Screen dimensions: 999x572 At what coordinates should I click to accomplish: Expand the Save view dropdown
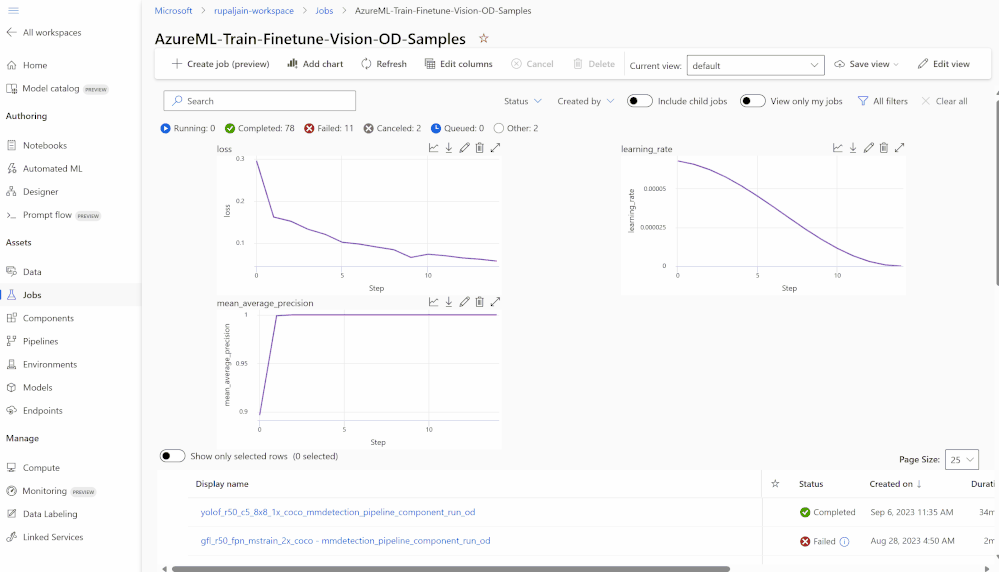tap(896, 64)
